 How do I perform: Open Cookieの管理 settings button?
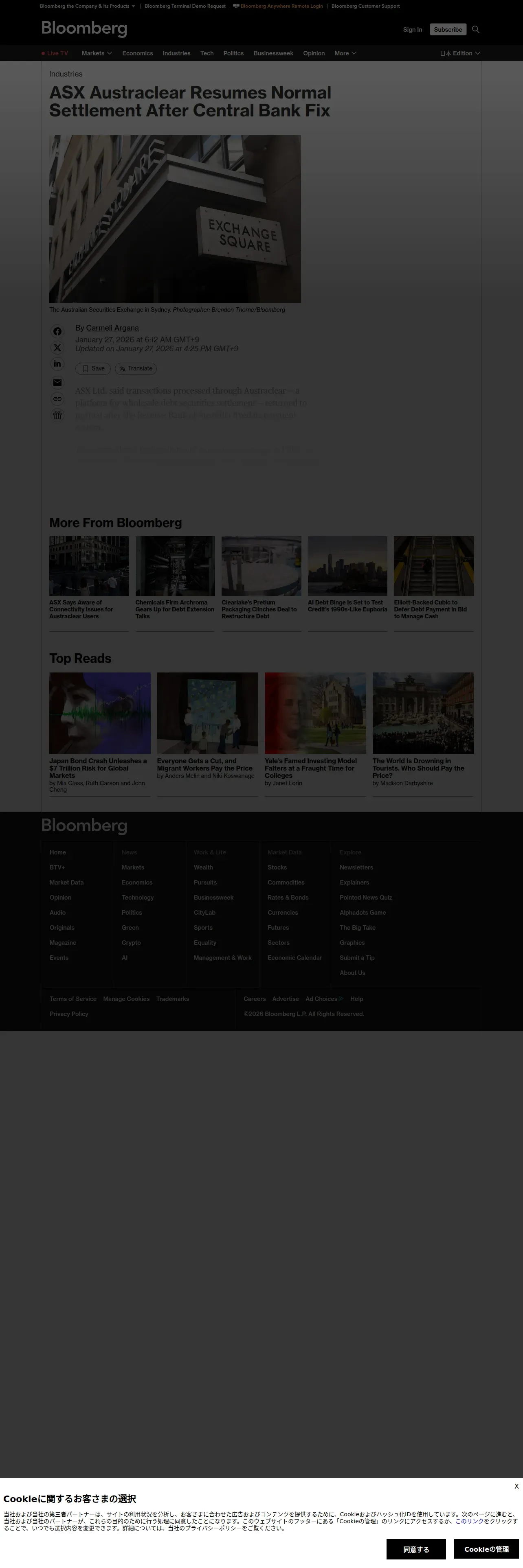click(x=486, y=1549)
